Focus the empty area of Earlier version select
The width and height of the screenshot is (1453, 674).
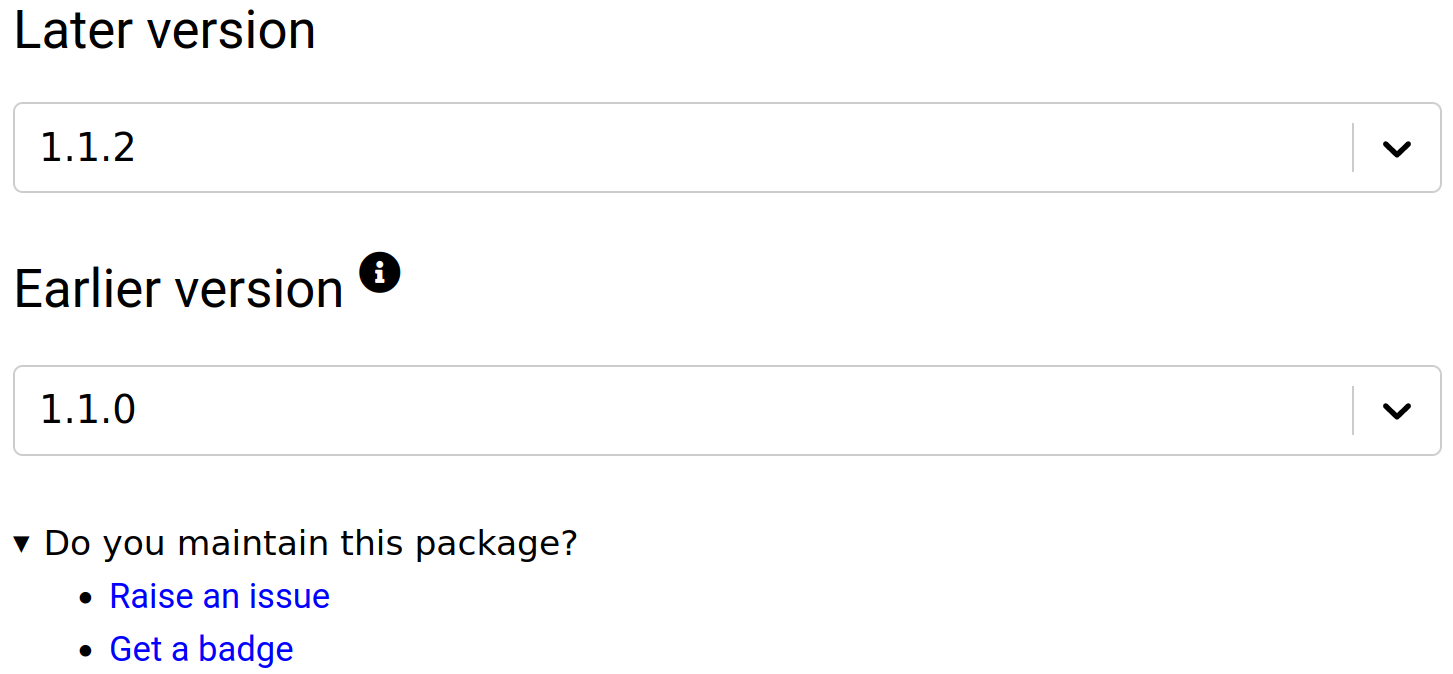click(740, 410)
